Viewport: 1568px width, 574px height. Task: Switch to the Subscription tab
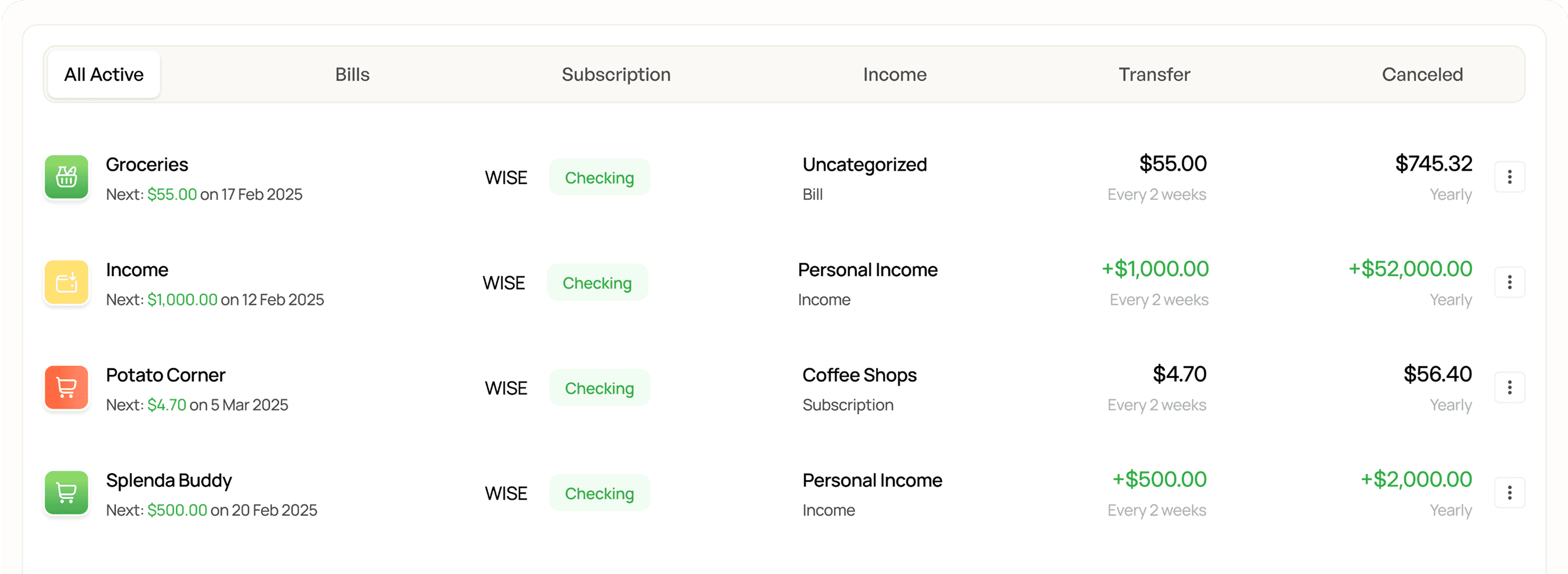616,74
